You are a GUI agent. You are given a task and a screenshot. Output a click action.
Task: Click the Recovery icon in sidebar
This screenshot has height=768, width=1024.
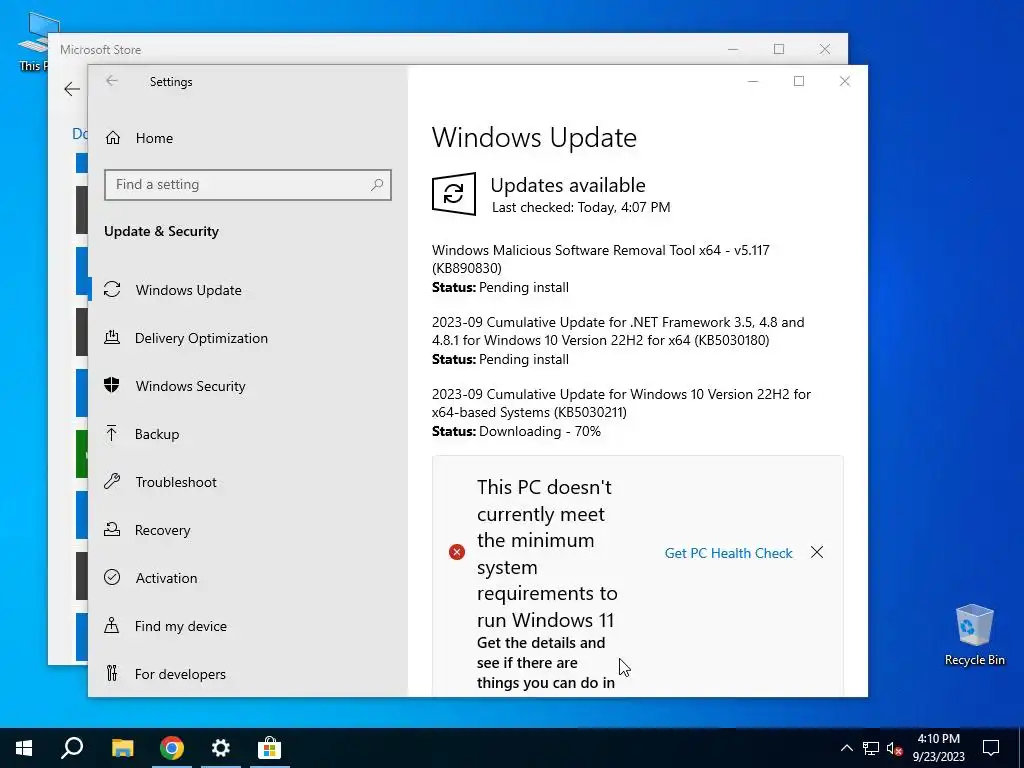tap(112, 529)
